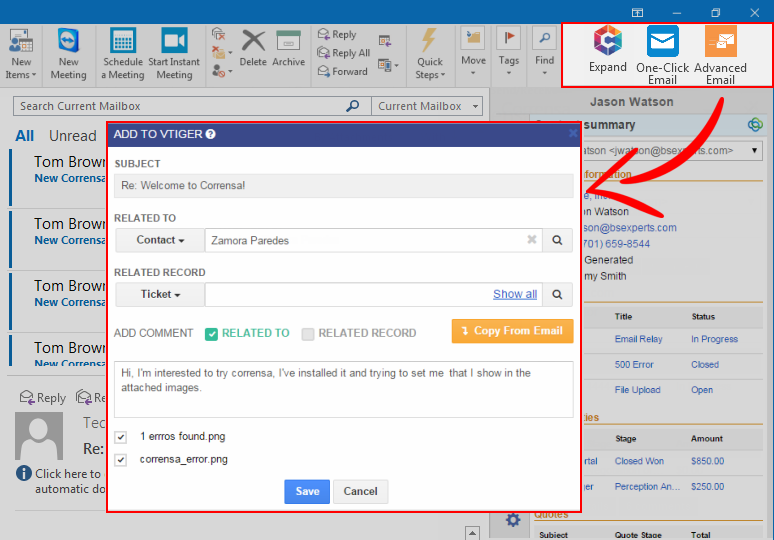This screenshot has height=540, width=774.
Task: Click the Closed Won stage cell
Action: pyautogui.click(x=639, y=461)
